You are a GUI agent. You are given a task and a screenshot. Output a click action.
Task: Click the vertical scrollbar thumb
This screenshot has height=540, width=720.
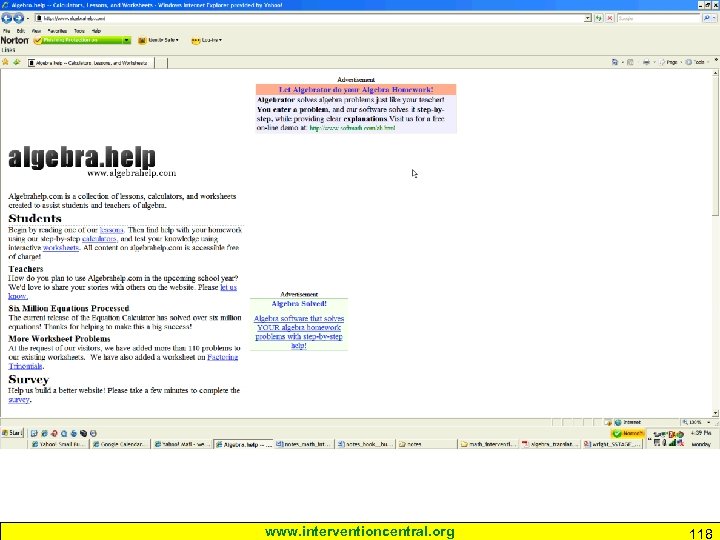click(x=715, y=146)
